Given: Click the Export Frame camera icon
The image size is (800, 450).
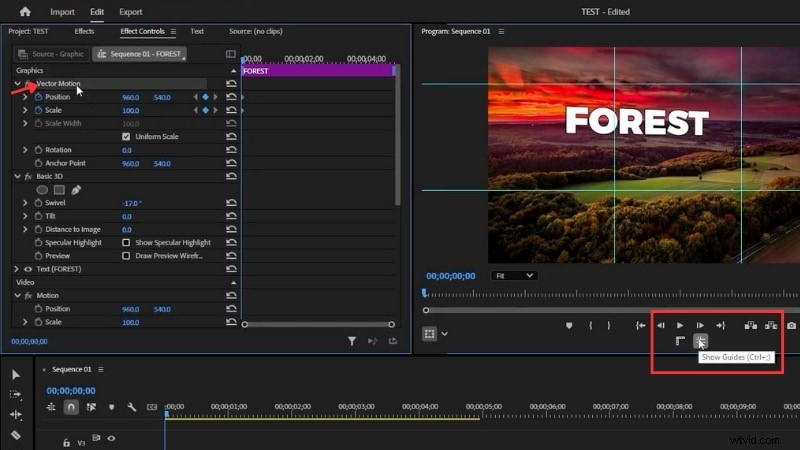Looking at the screenshot, I should tap(791, 326).
